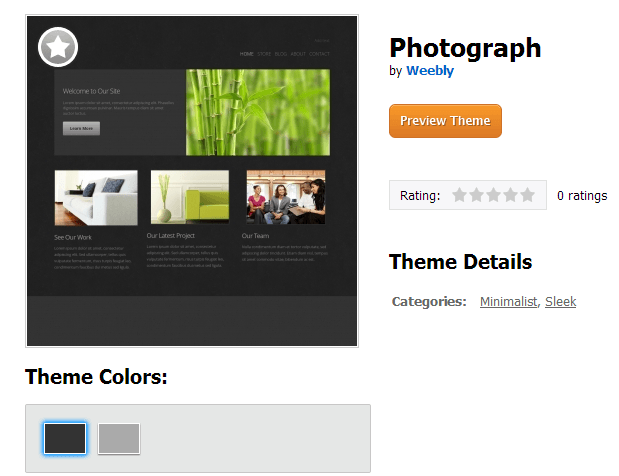This screenshot has width=619, height=476.
Task: Click the white sofa thumbnail
Action: (96, 198)
